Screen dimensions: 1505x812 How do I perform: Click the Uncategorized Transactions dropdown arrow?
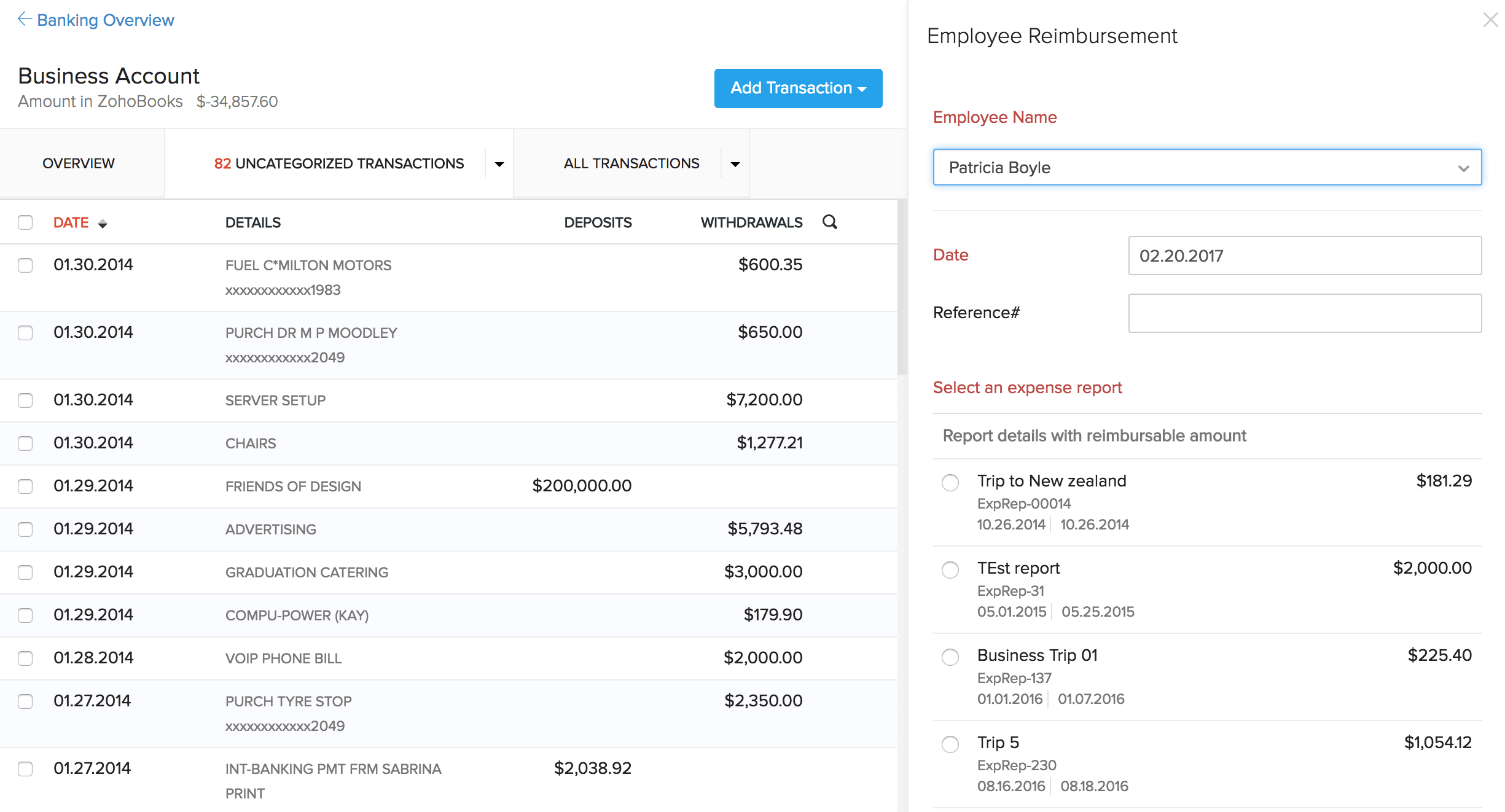point(500,163)
